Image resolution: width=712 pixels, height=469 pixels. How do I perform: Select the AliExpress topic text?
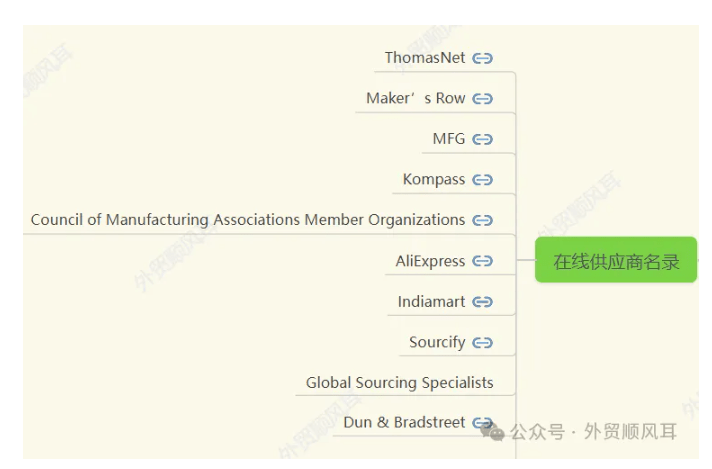(430, 262)
